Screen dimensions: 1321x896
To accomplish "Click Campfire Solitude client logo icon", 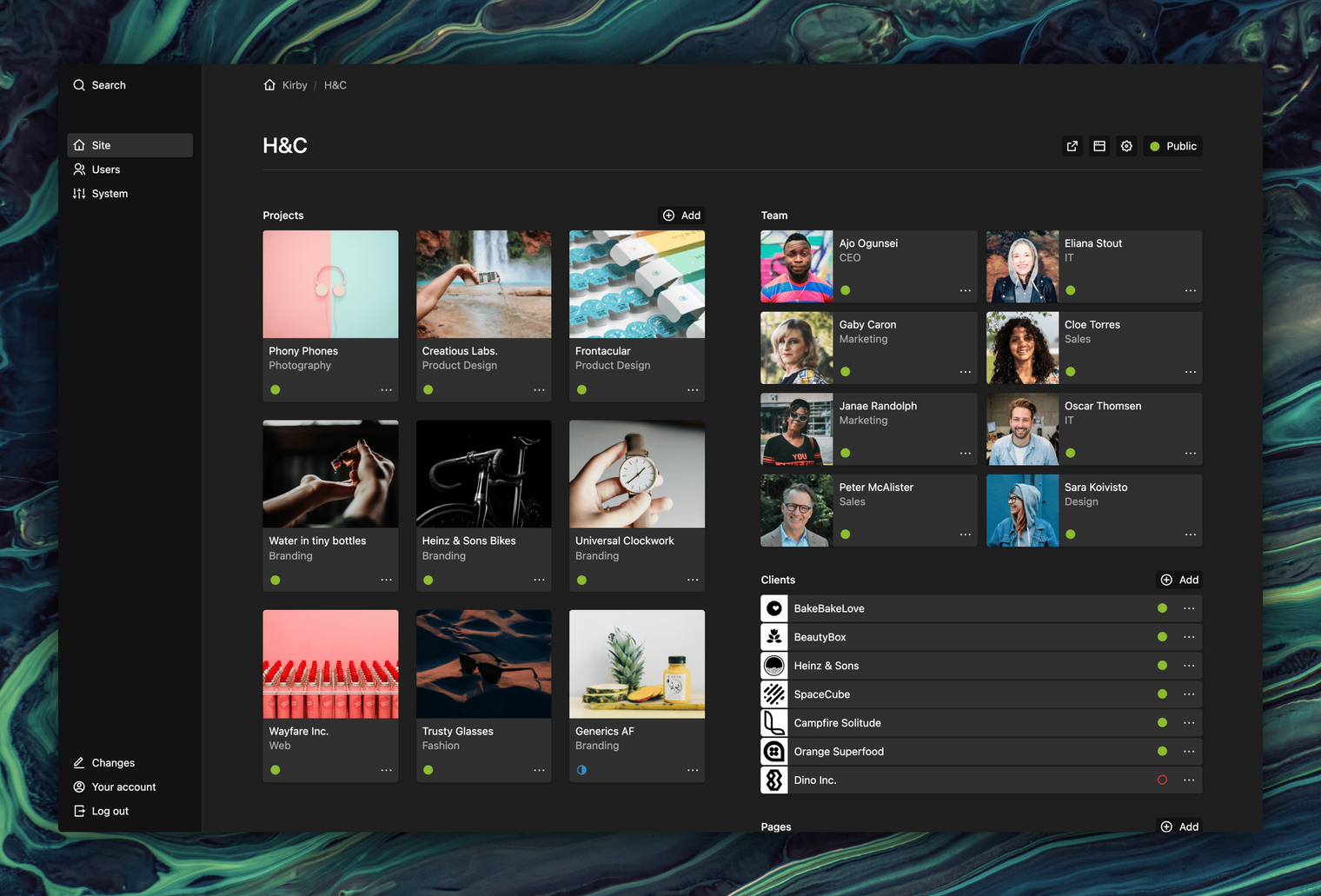I will 774,723.
